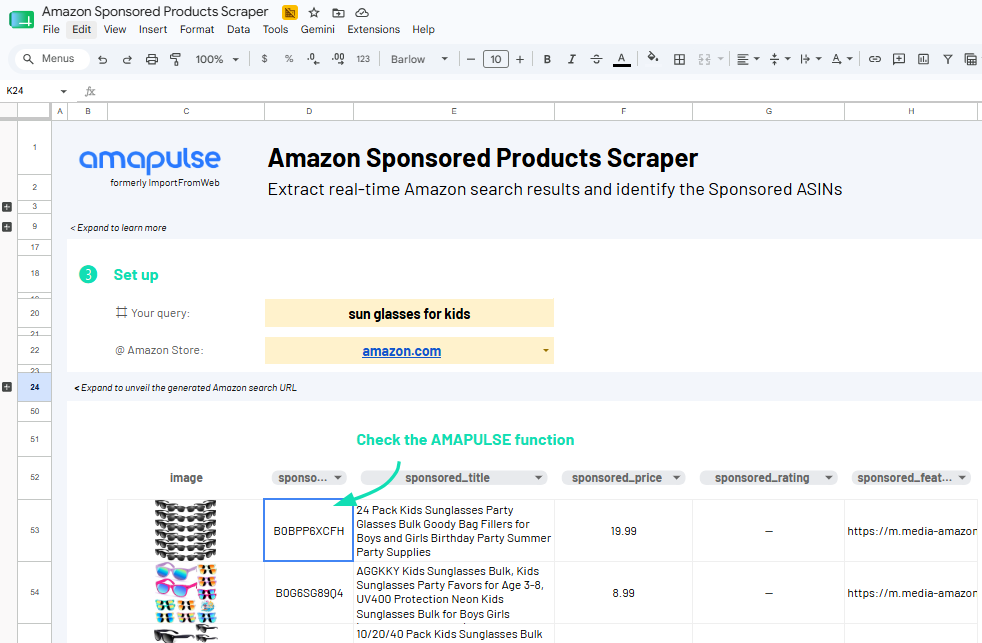This screenshot has width=982, height=643.
Task: Open the File menu
Action: (51, 29)
